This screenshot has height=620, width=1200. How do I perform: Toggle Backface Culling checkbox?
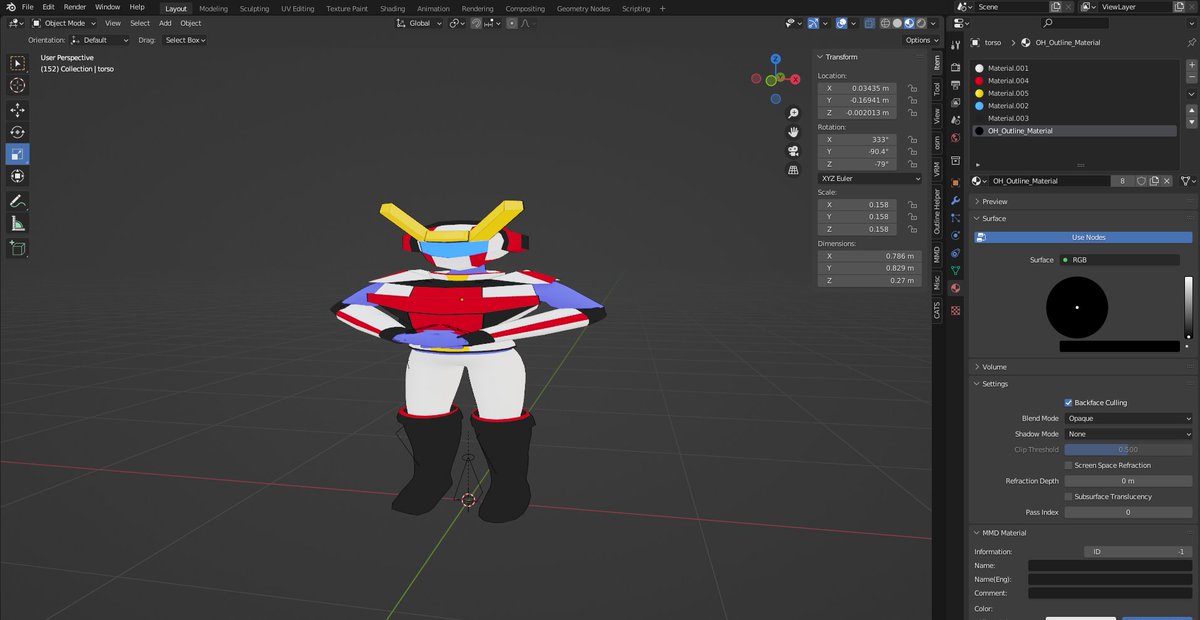pyautogui.click(x=1068, y=403)
